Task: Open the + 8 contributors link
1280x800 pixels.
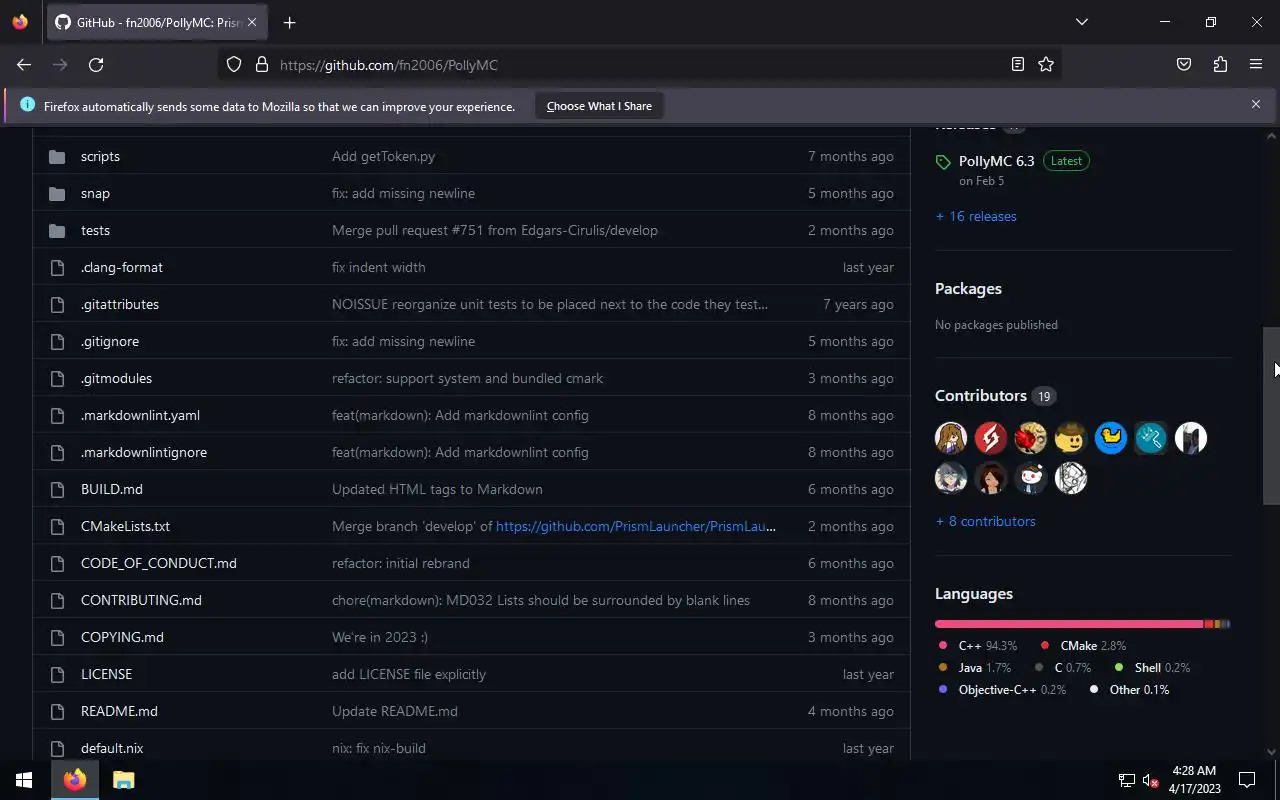Action: pyautogui.click(x=985, y=521)
